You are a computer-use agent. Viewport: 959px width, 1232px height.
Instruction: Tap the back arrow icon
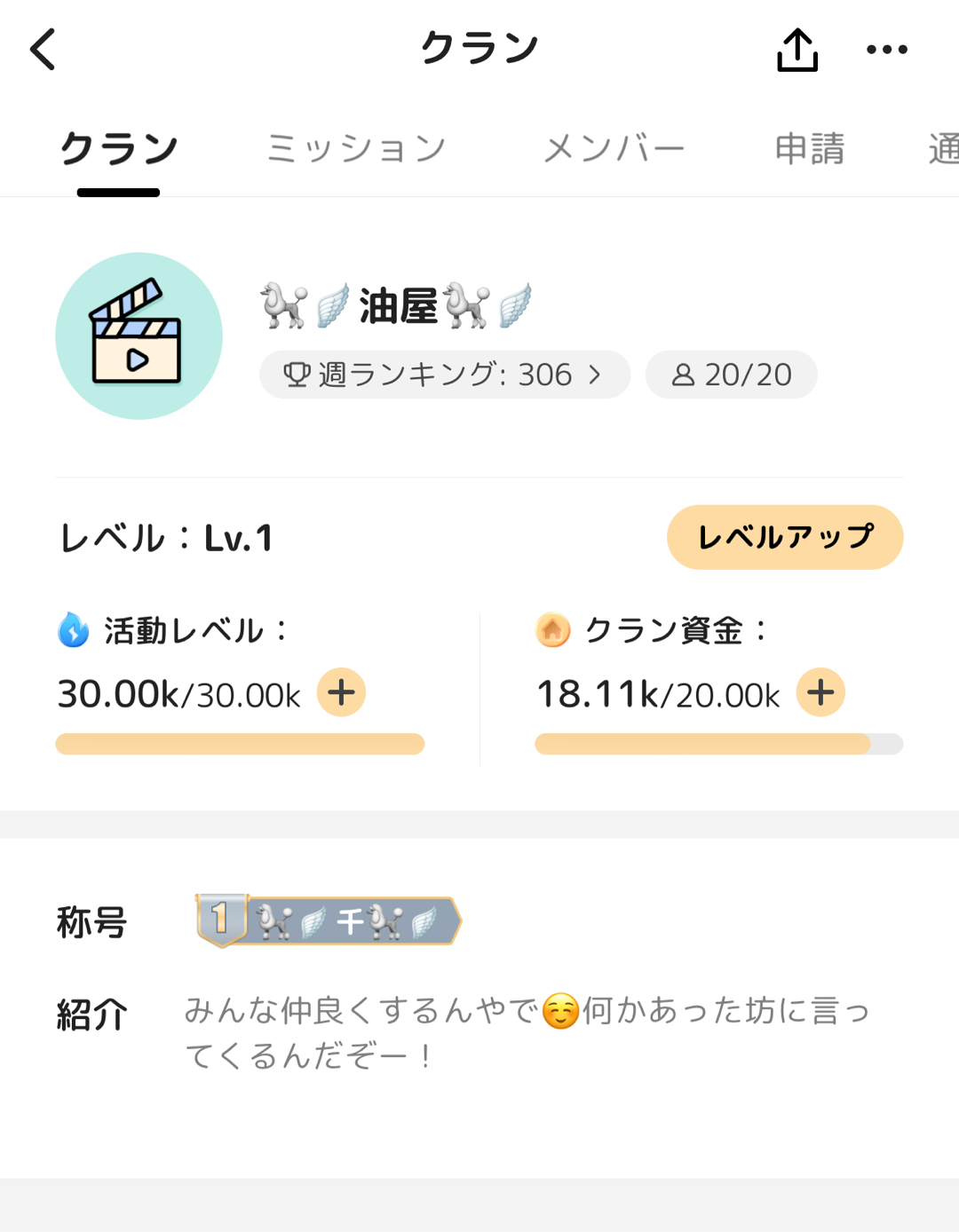44,49
